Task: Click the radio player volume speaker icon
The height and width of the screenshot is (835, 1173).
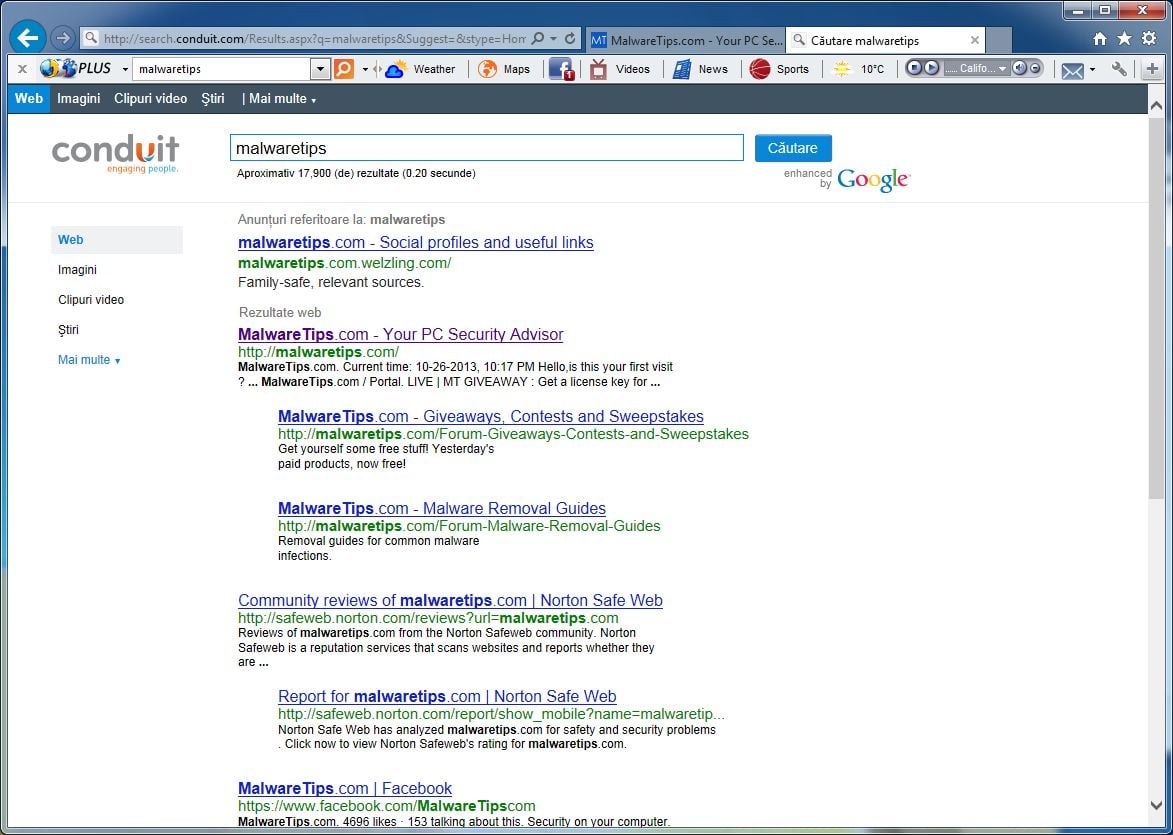Action: [1019, 68]
